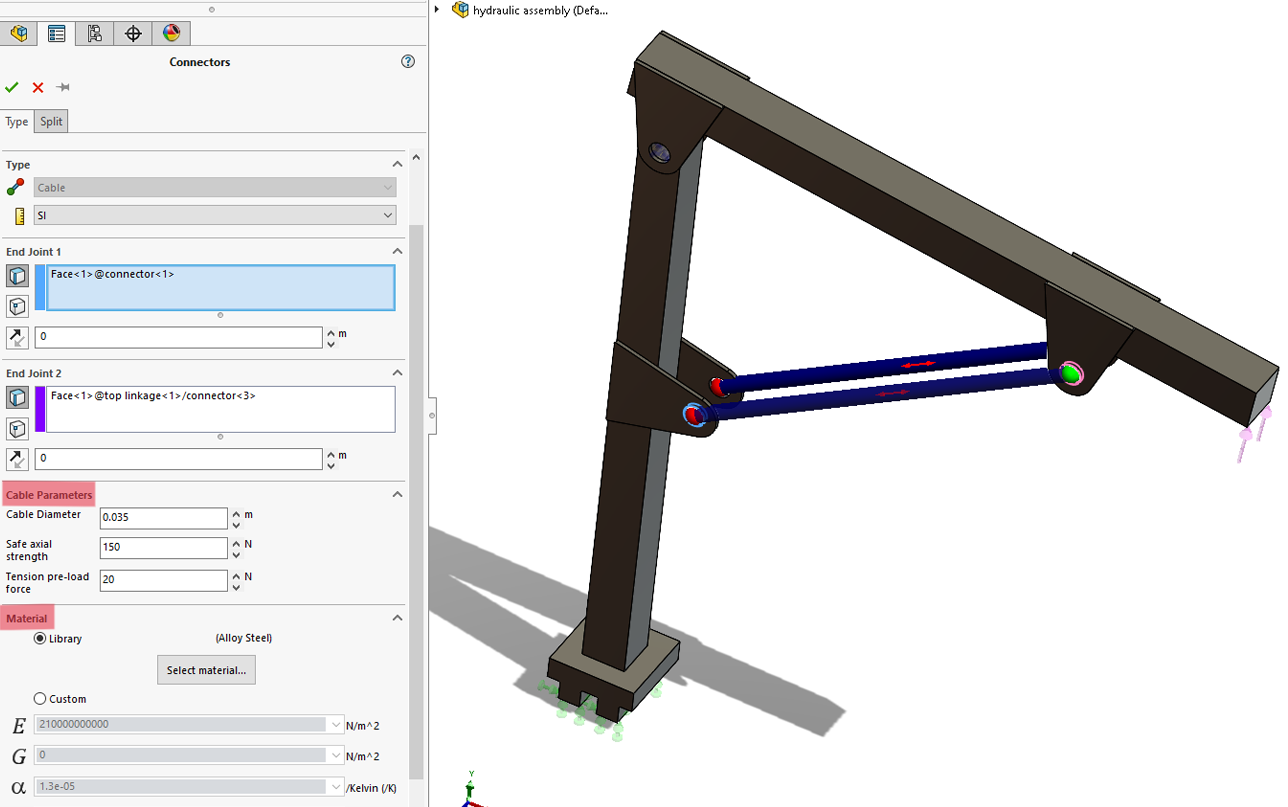Open the FeatureManager design tree tab icon
This screenshot has height=807, width=1288.
tap(18, 33)
